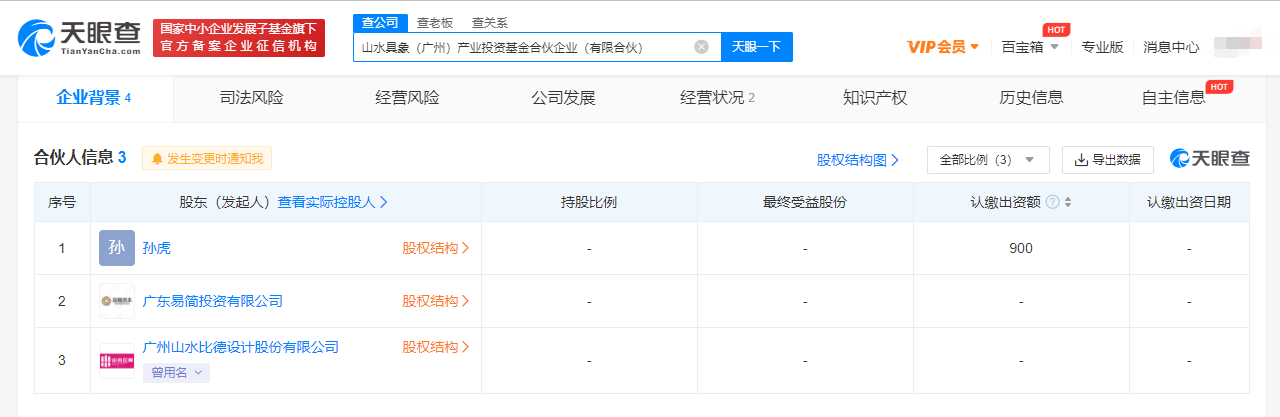Select the 查老板 search tab
Image resolution: width=1280 pixels, height=417 pixels.
tap(433, 22)
